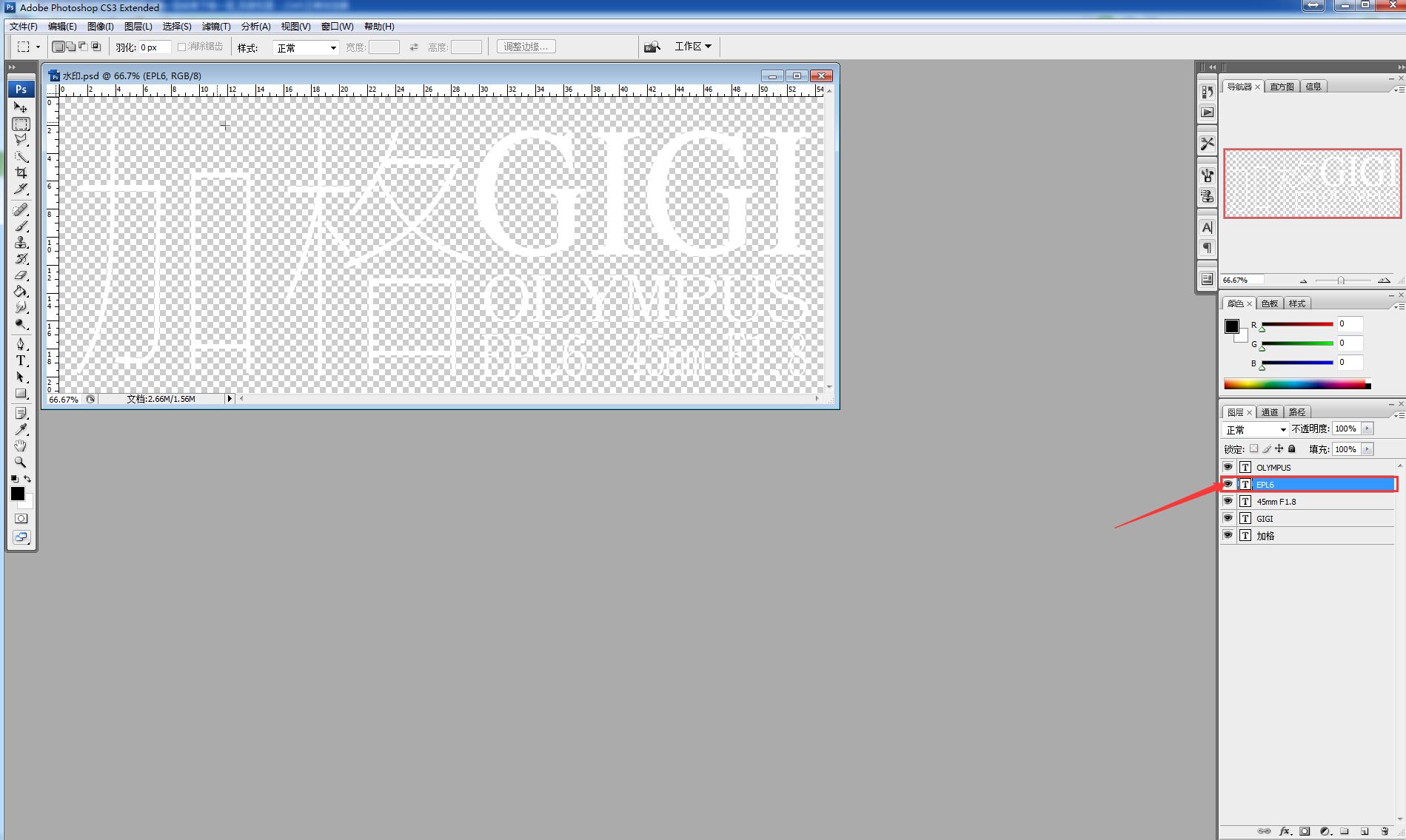Open the 文件(F) menu

(x=23, y=26)
